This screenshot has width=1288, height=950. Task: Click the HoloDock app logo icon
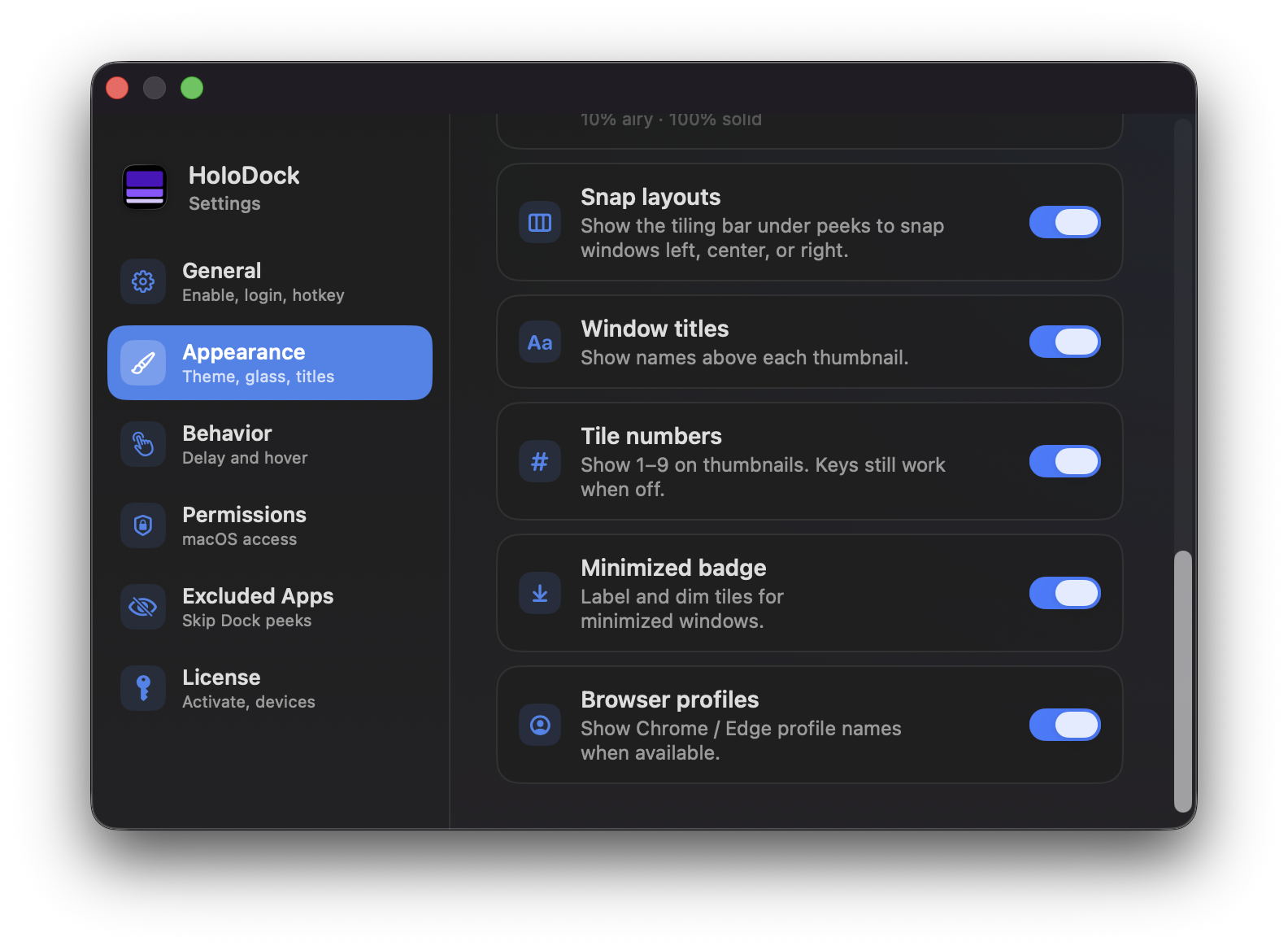tap(145, 187)
